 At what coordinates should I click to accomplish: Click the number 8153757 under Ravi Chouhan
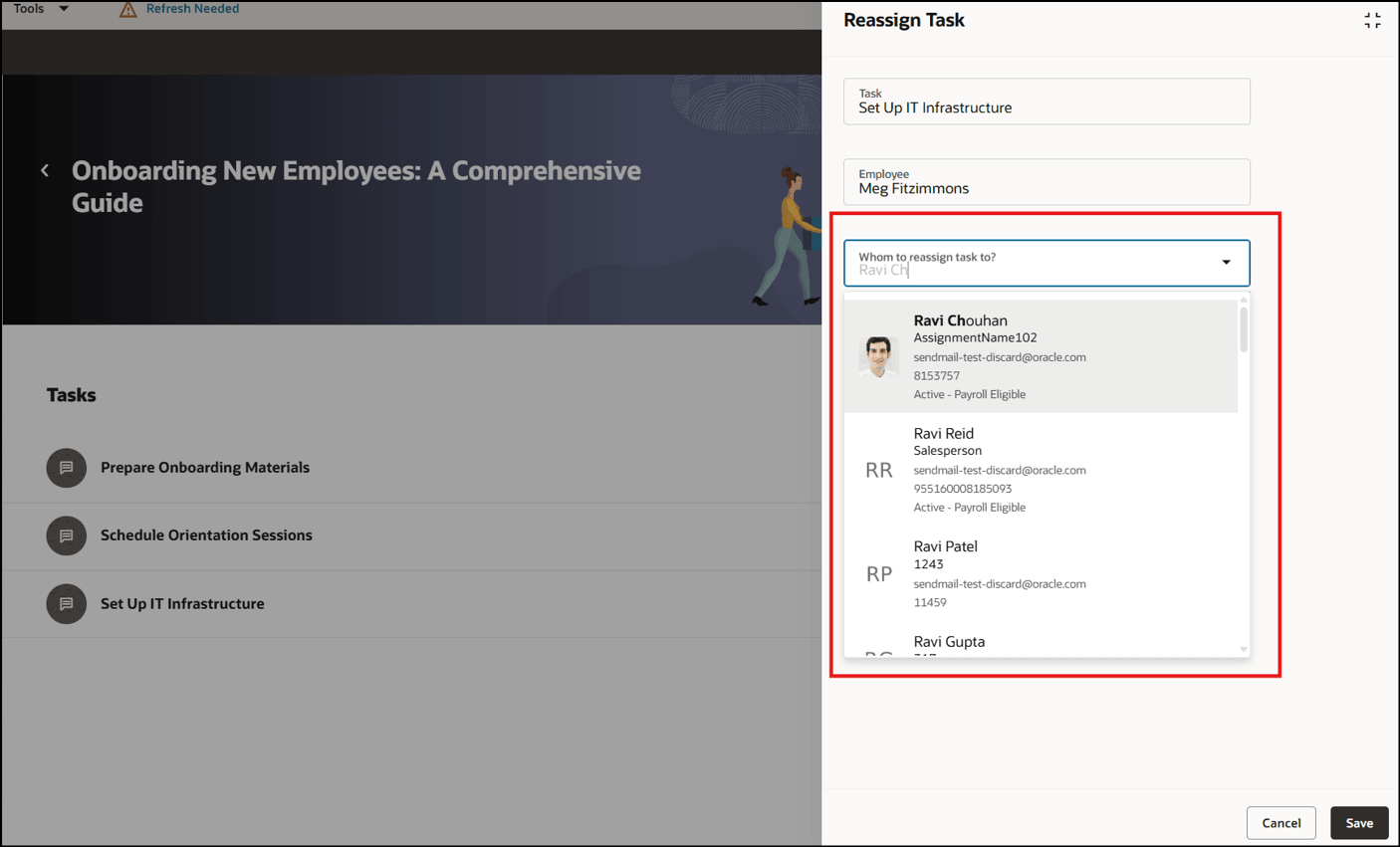click(936, 375)
